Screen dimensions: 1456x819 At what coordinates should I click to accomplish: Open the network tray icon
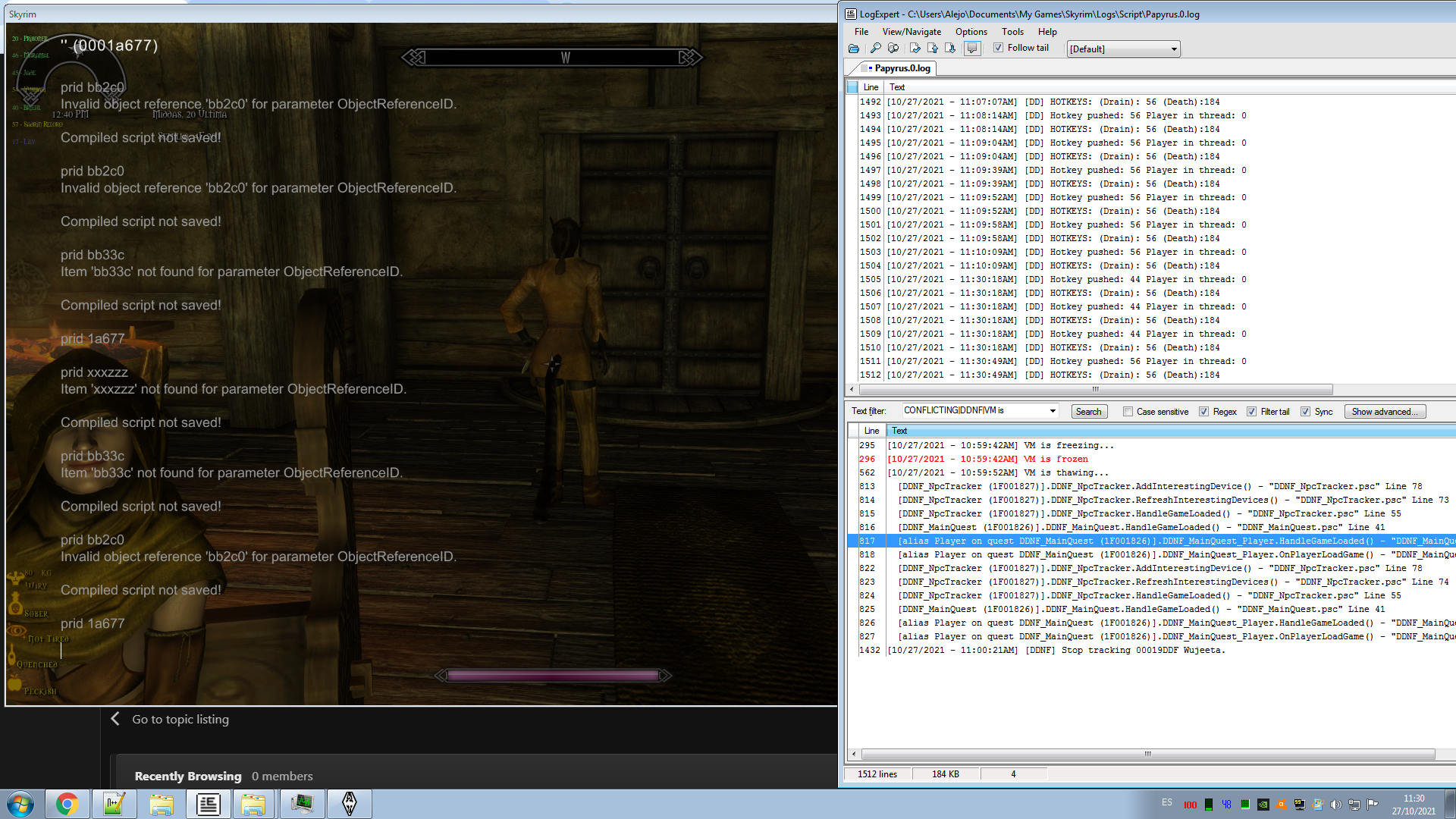pyautogui.click(x=1354, y=805)
